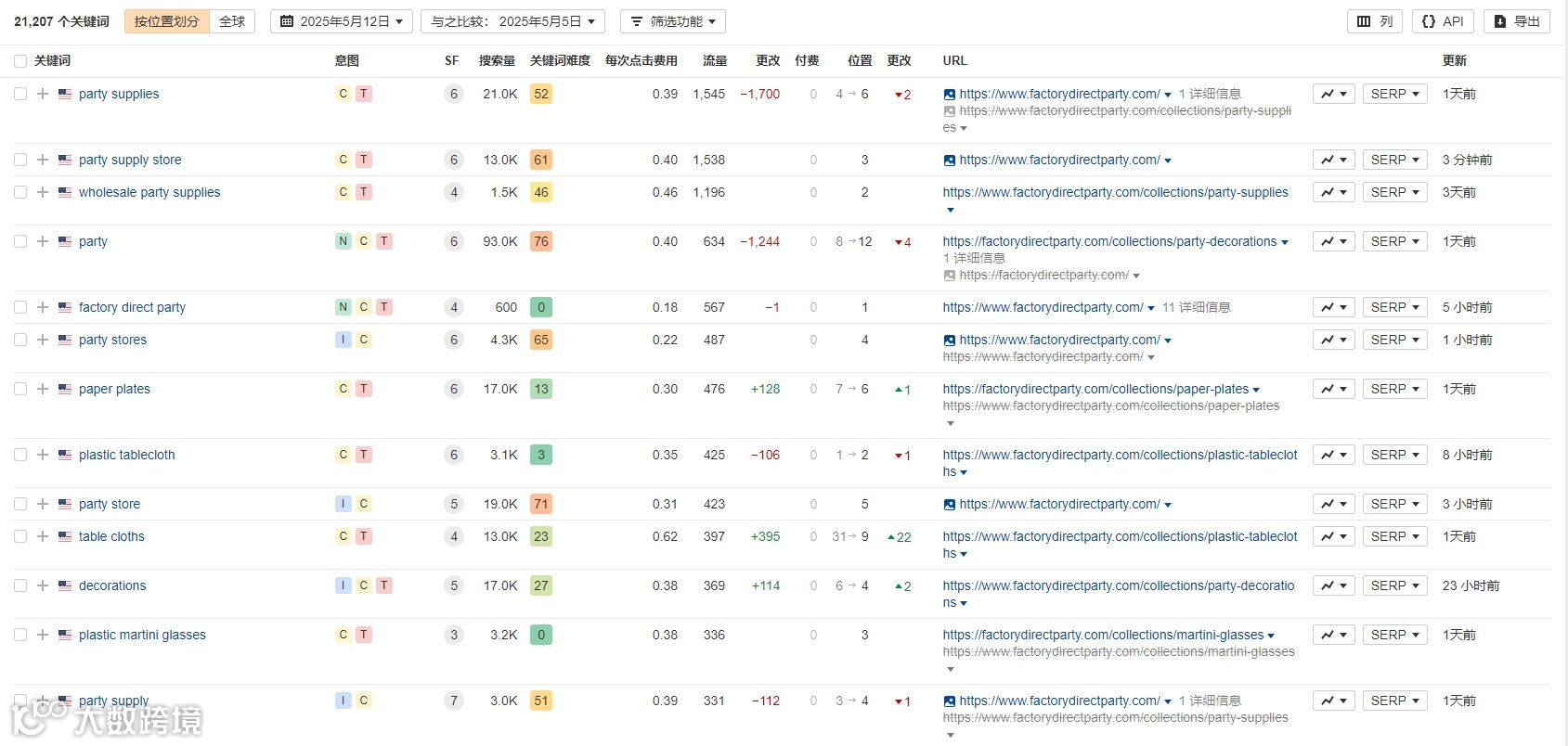The image size is (1568, 746).
Task: Add paper plates keyword using plus icon
Action: 43,389
